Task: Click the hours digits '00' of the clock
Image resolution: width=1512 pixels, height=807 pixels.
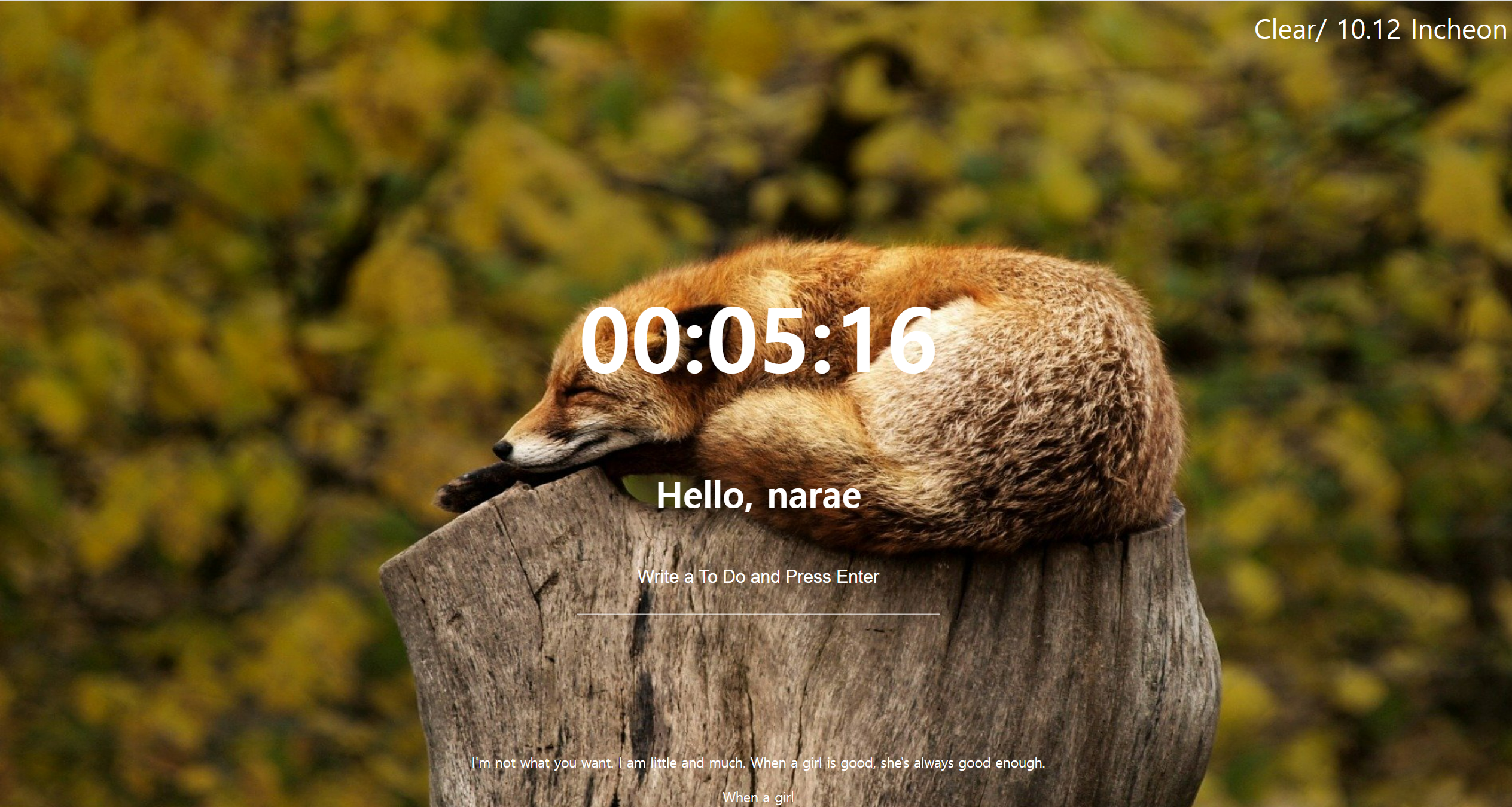Action: [634, 341]
